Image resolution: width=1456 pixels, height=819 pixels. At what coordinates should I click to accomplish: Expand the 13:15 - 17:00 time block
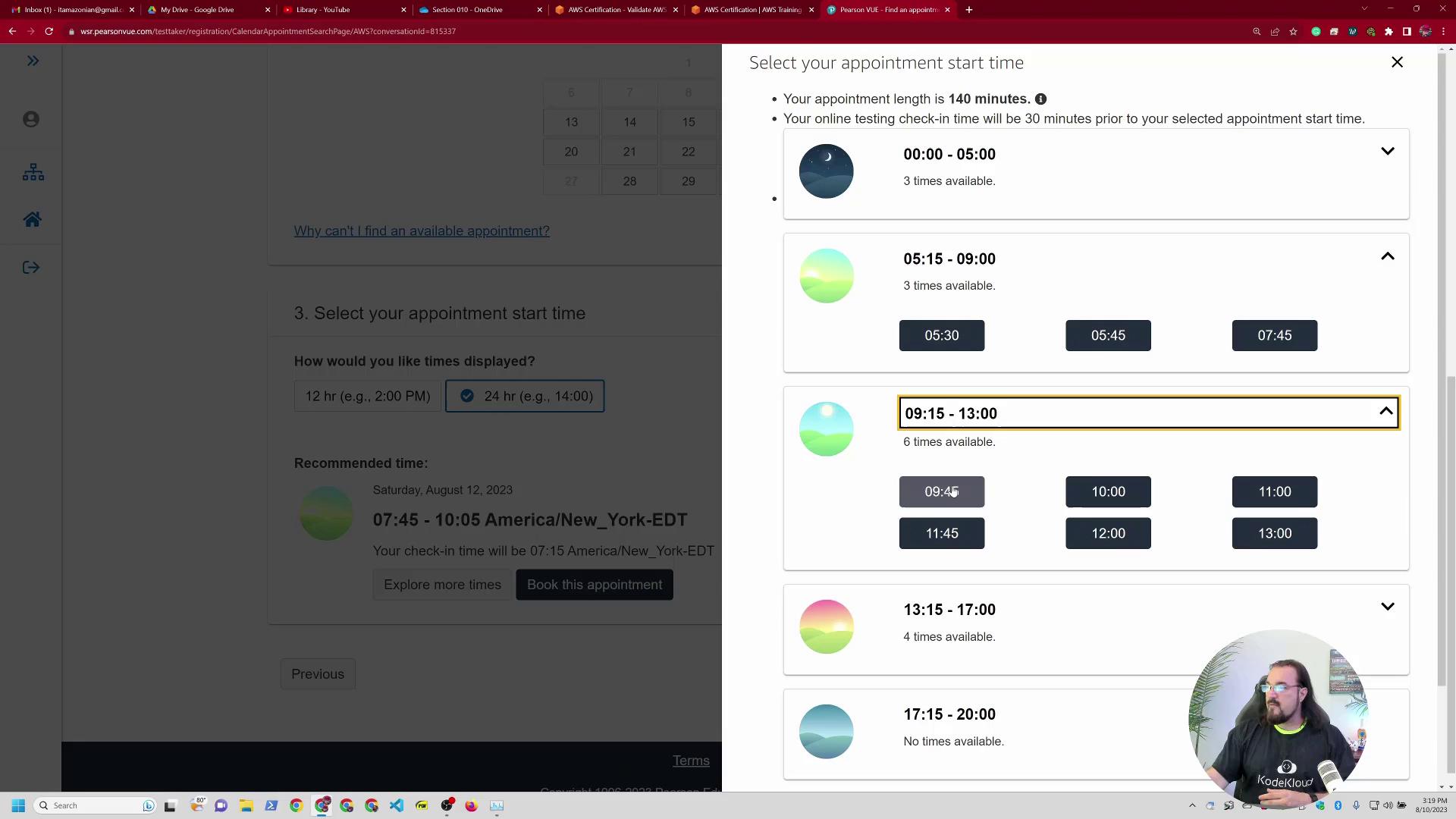point(1387,607)
